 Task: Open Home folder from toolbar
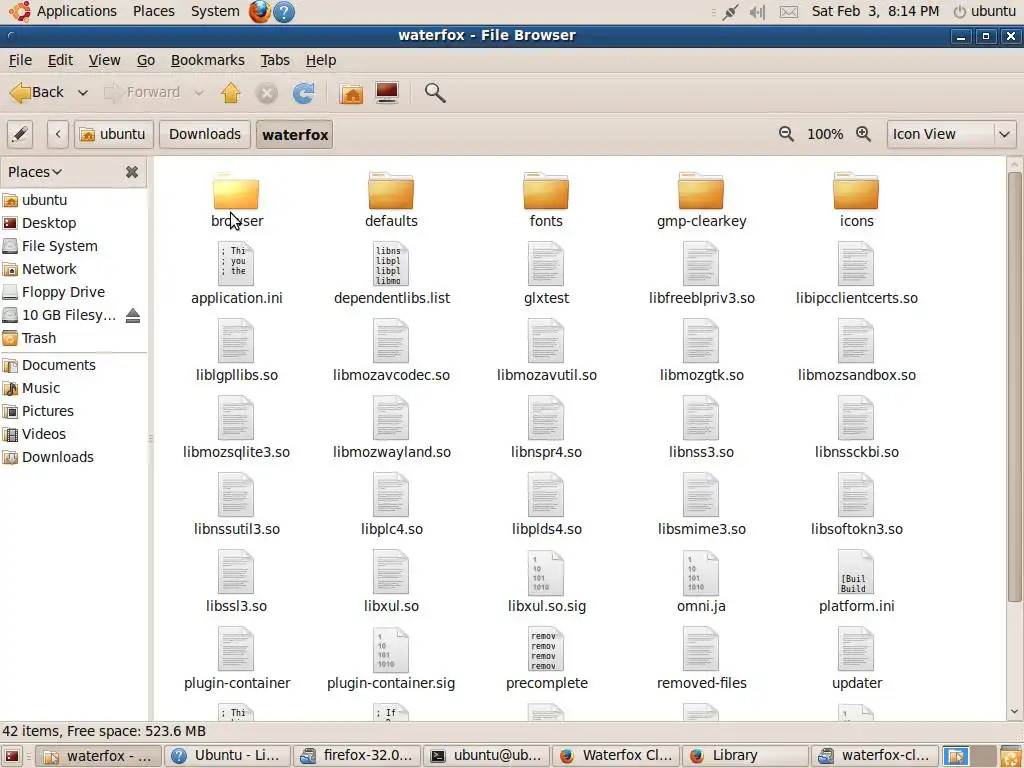(x=351, y=93)
